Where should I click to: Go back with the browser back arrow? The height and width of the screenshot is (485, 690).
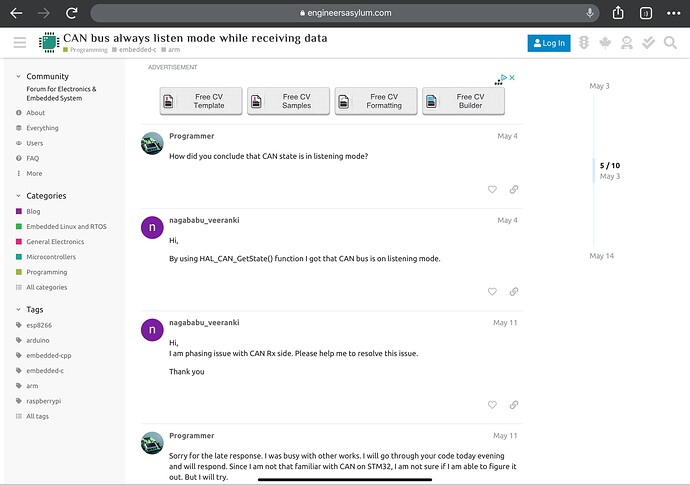point(16,13)
